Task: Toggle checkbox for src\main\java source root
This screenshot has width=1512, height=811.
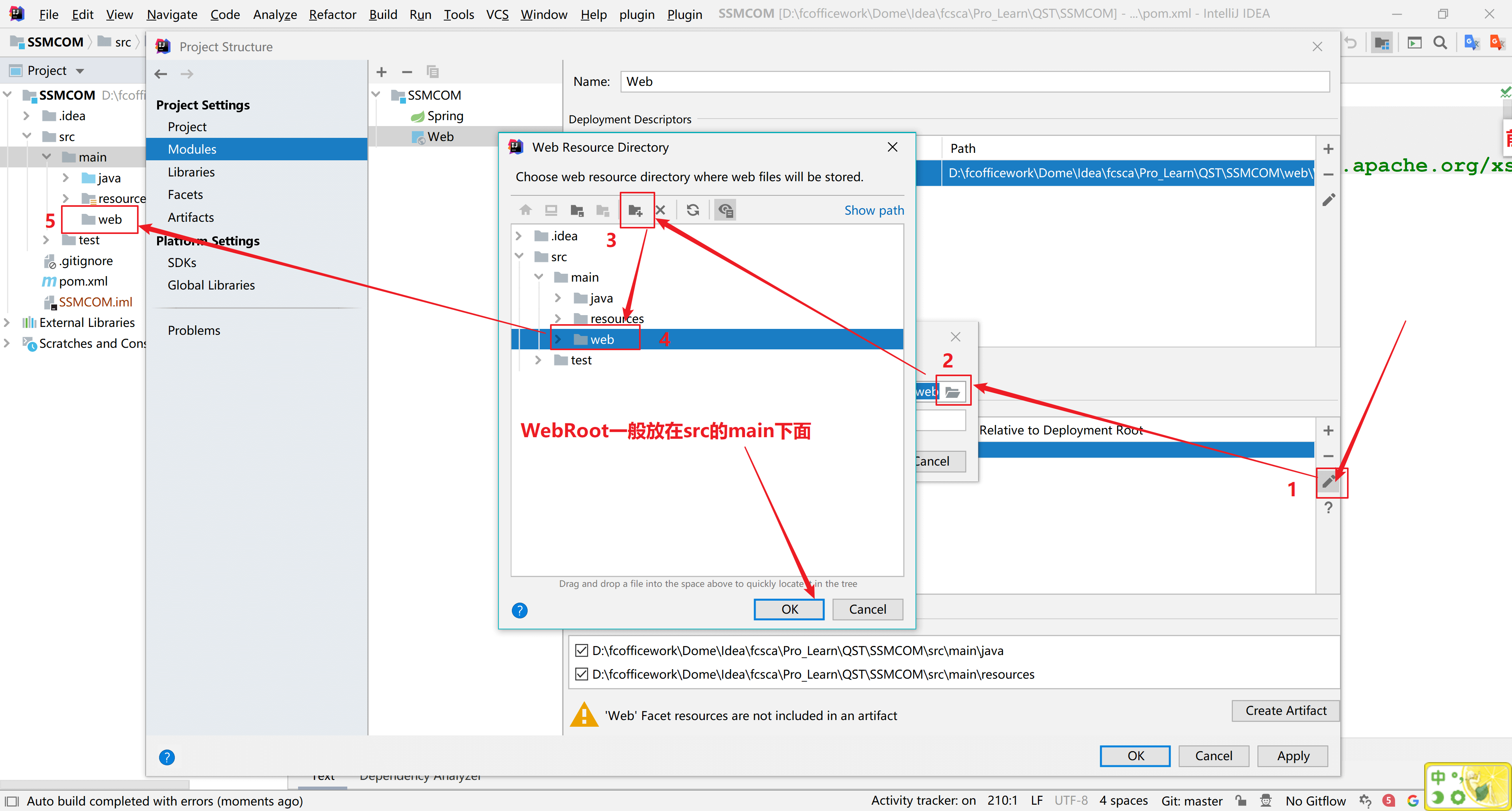Action: pyautogui.click(x=581, y=650)
